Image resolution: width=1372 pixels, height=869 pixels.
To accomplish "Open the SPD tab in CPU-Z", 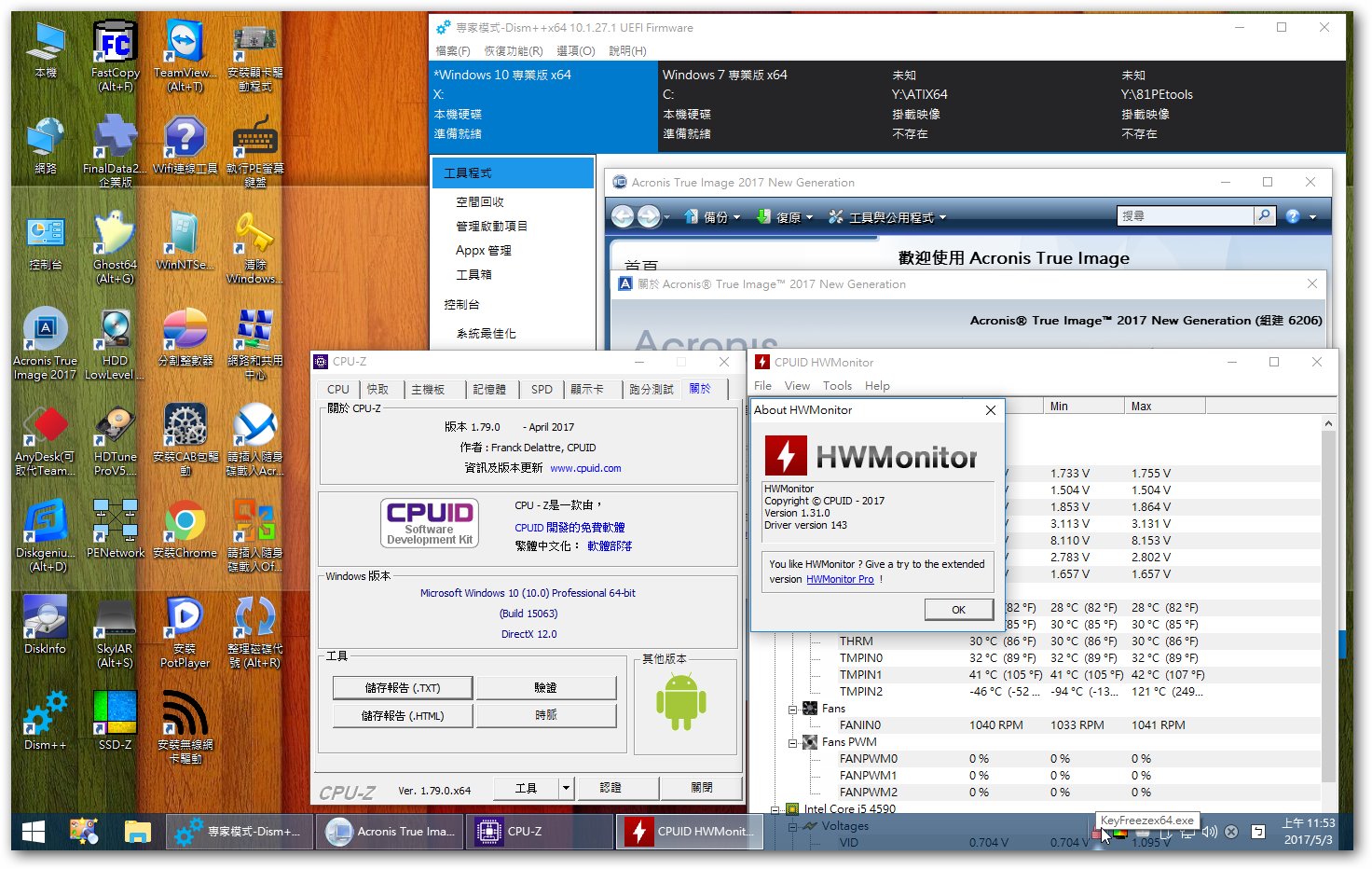I will [542, 389].
